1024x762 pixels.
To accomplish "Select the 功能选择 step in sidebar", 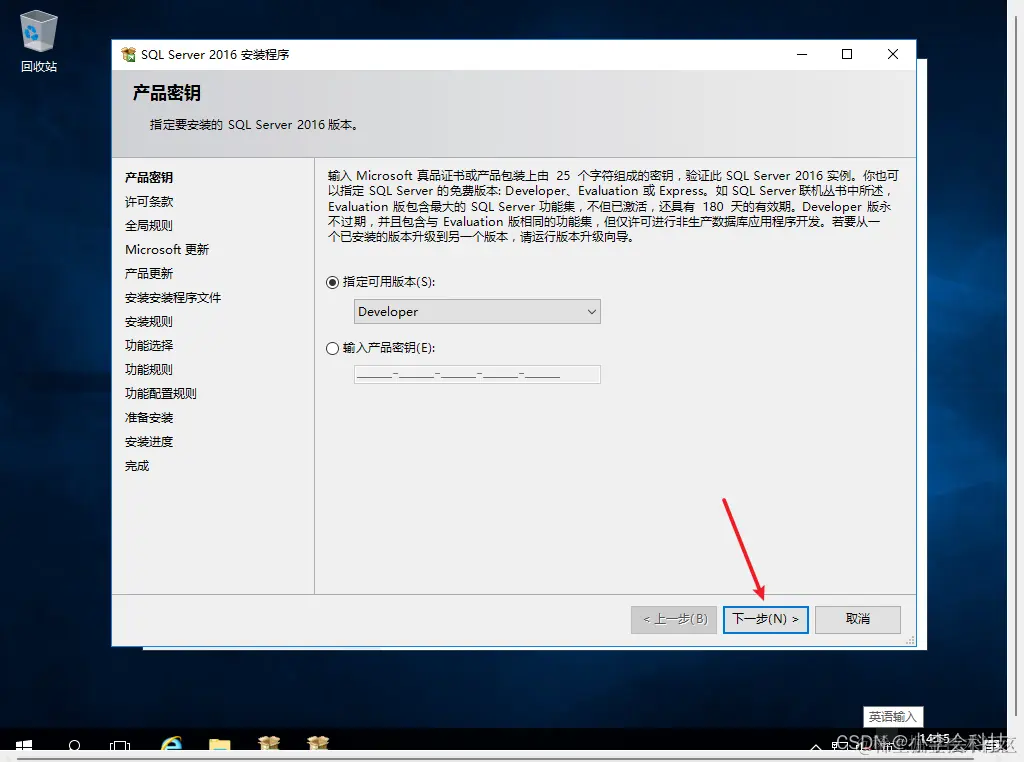I will coord(149,345).
